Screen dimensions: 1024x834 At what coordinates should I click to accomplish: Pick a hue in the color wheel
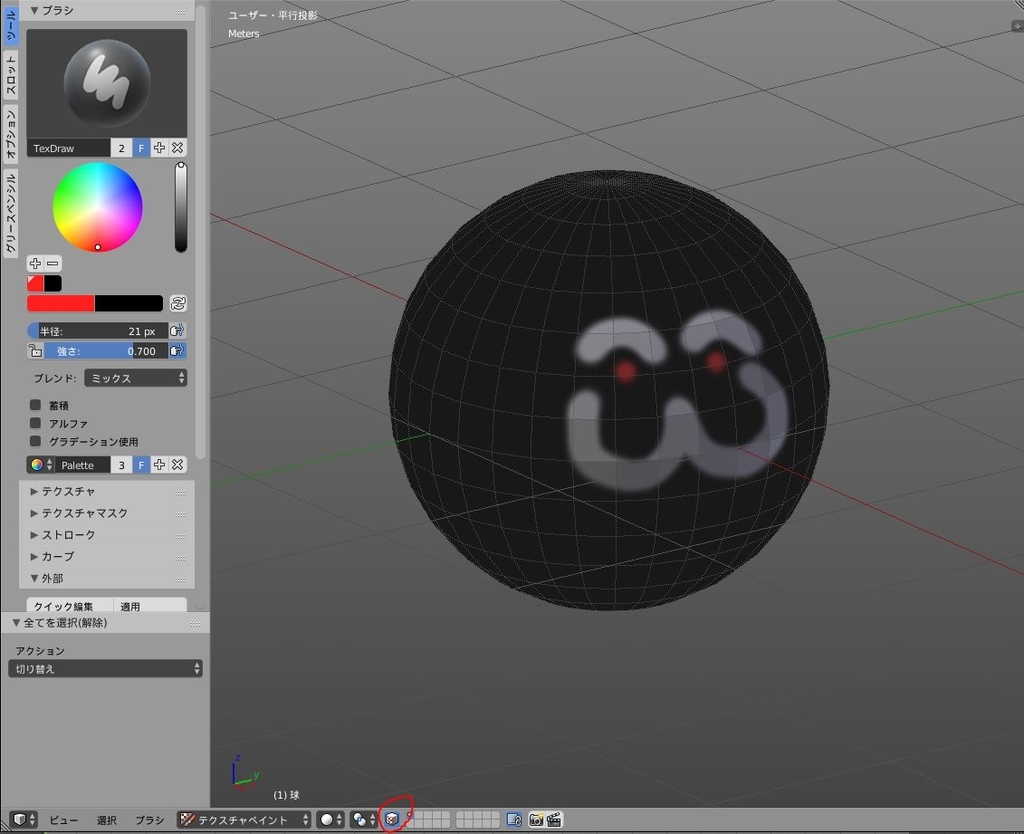(x=97, y=207)
